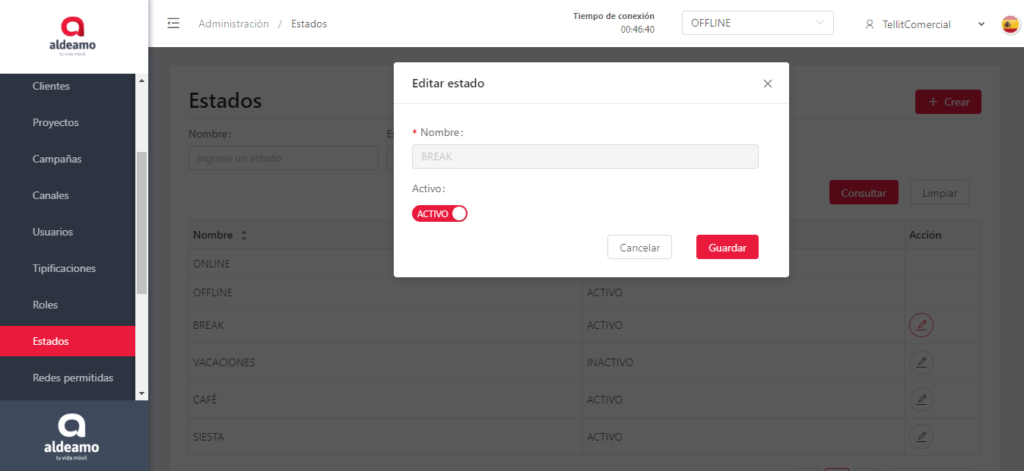The height and width of the screenshot is (471, 1024).
Task: Sort the table by Nombre column
Action: 243,235
